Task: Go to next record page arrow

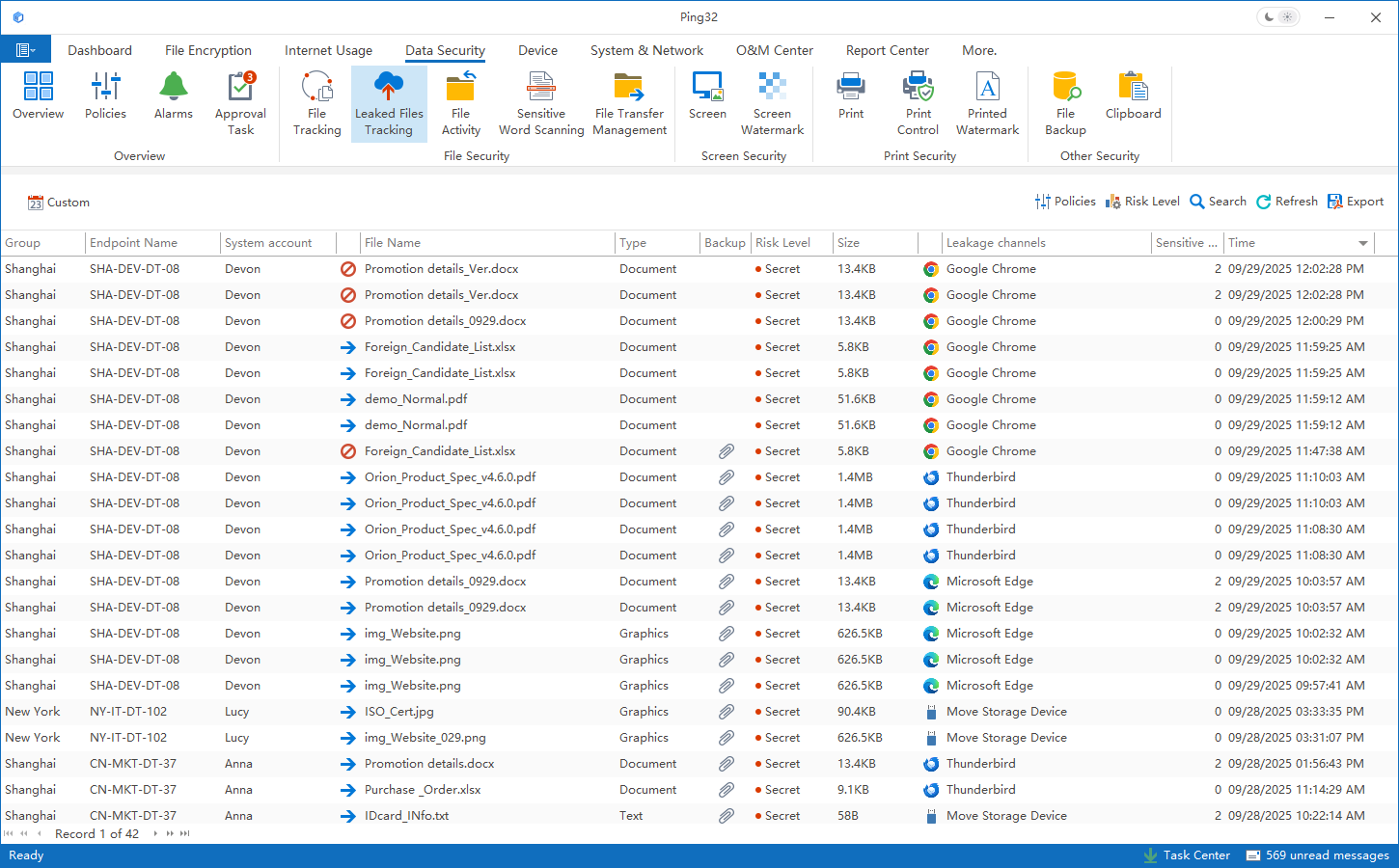Action: 155,834
